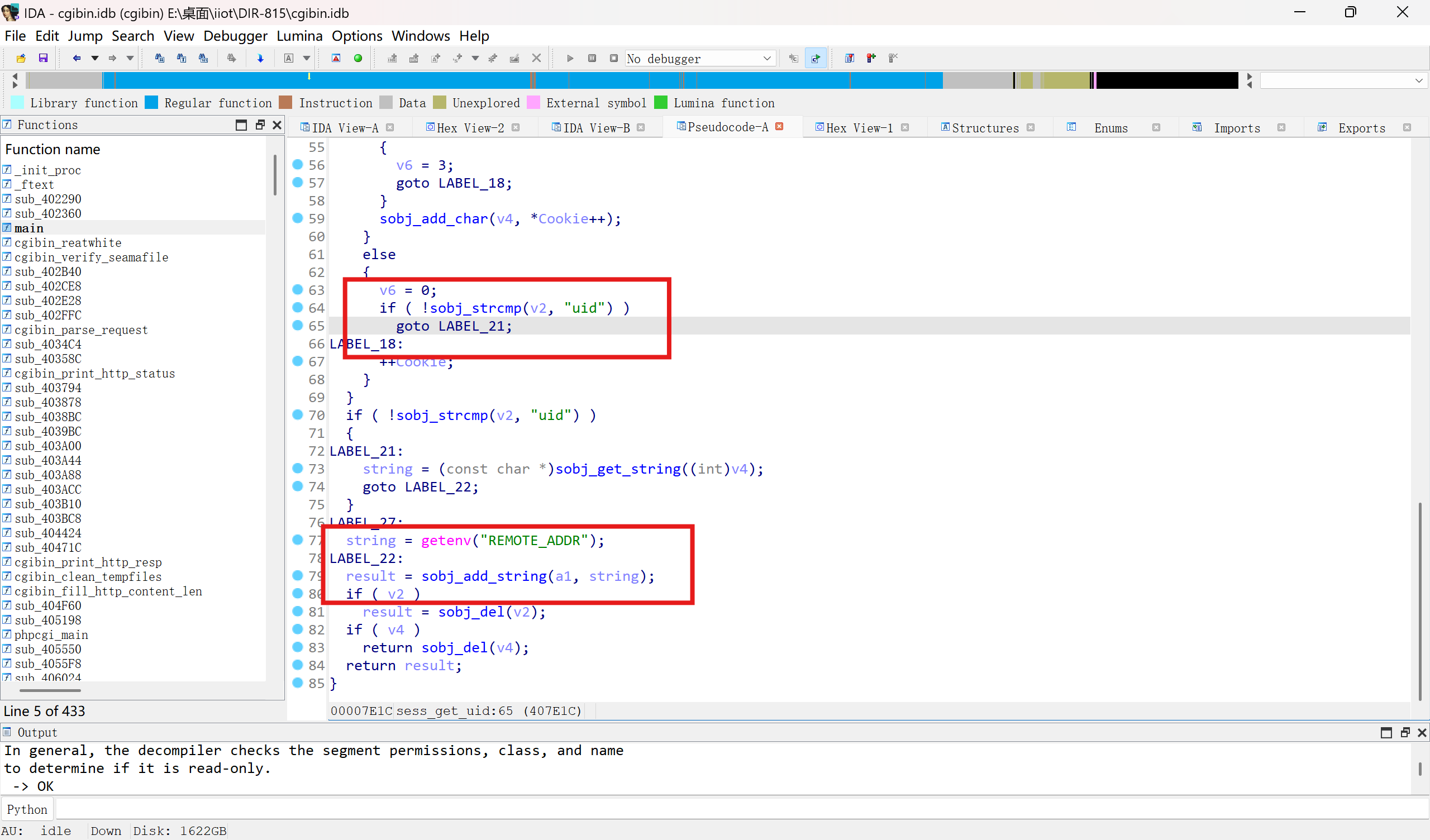Image resolution: width=1430 pixels, height=840 pixels.
Task: Jump forward with the gray right arrow
Action: [x=112, y=58]
